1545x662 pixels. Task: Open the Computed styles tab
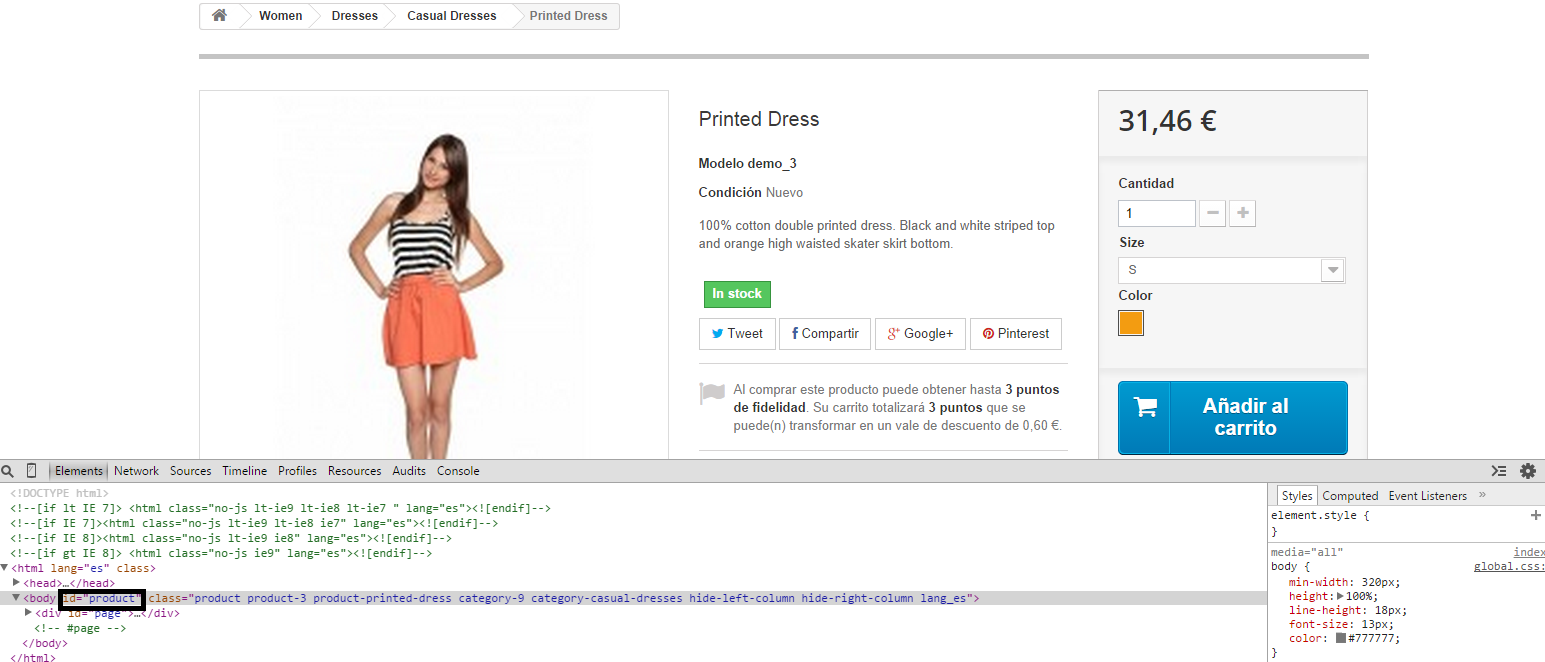tap(1350, 496)
